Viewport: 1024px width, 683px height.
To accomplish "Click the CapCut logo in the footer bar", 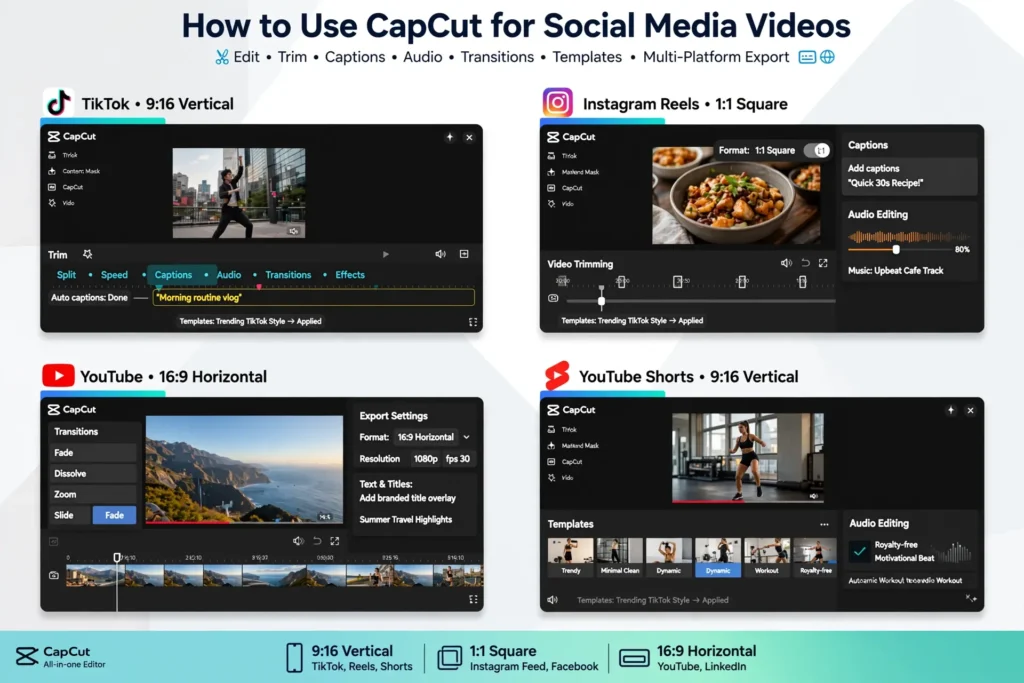I will (27, 656).
